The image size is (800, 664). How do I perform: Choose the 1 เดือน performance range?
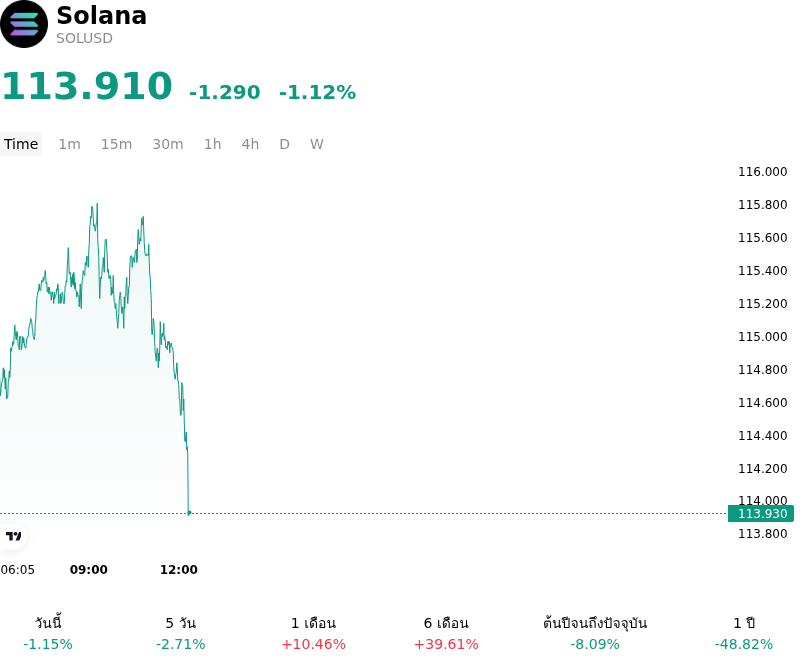coord(313,633)
